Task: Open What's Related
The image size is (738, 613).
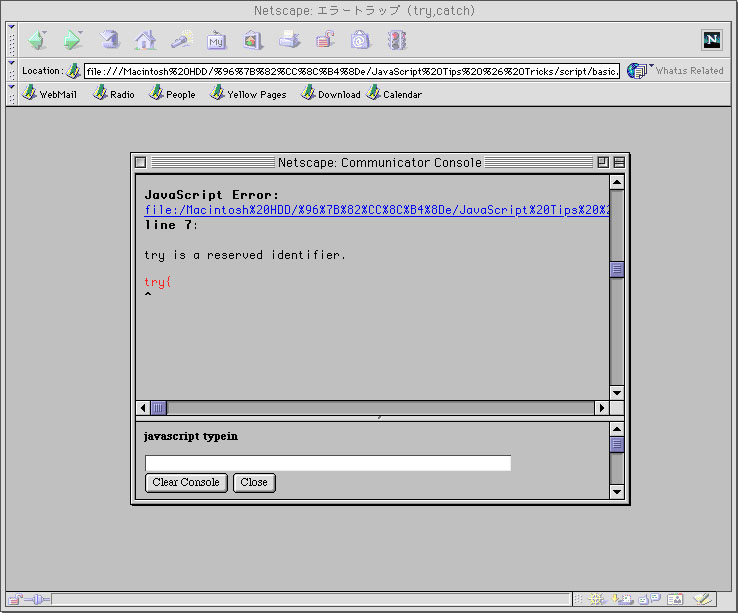Action: click(x=675, y=71)
